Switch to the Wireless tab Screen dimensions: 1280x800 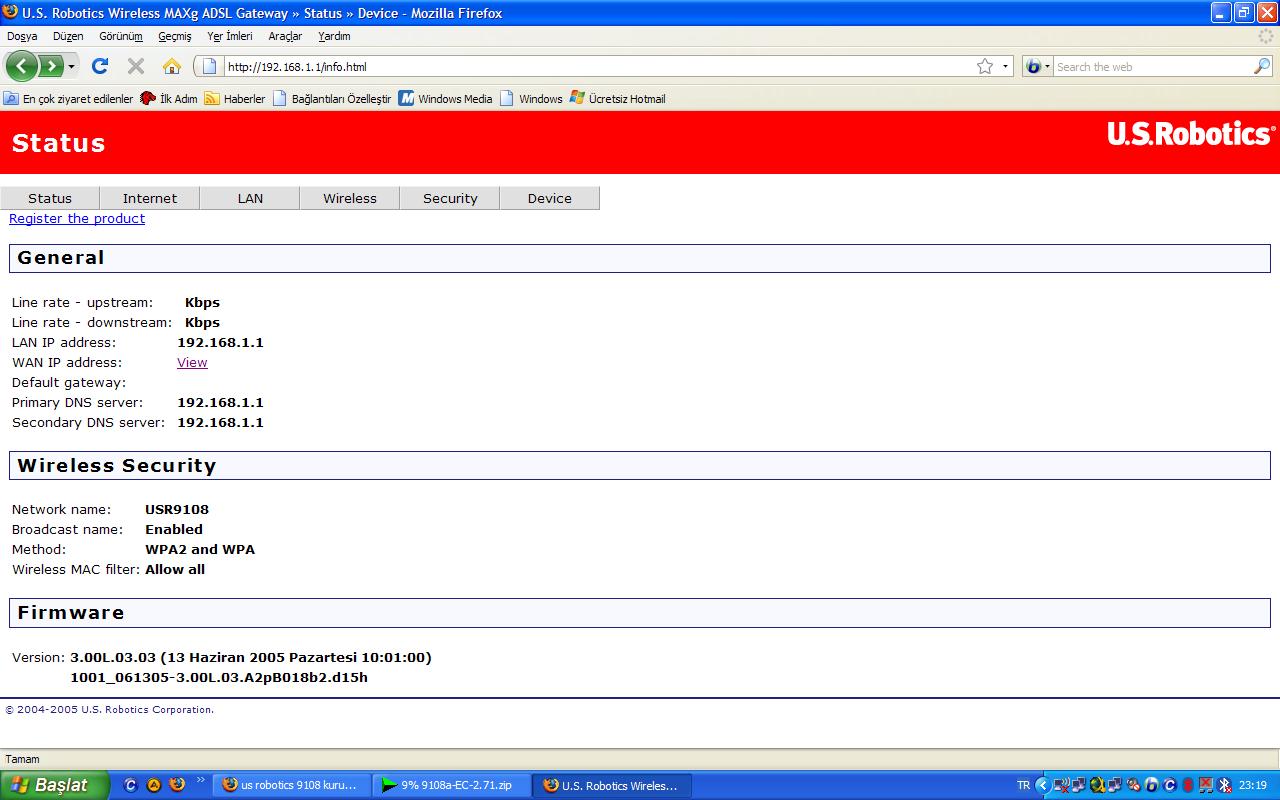pyautogui.click(x=350, y=198)
